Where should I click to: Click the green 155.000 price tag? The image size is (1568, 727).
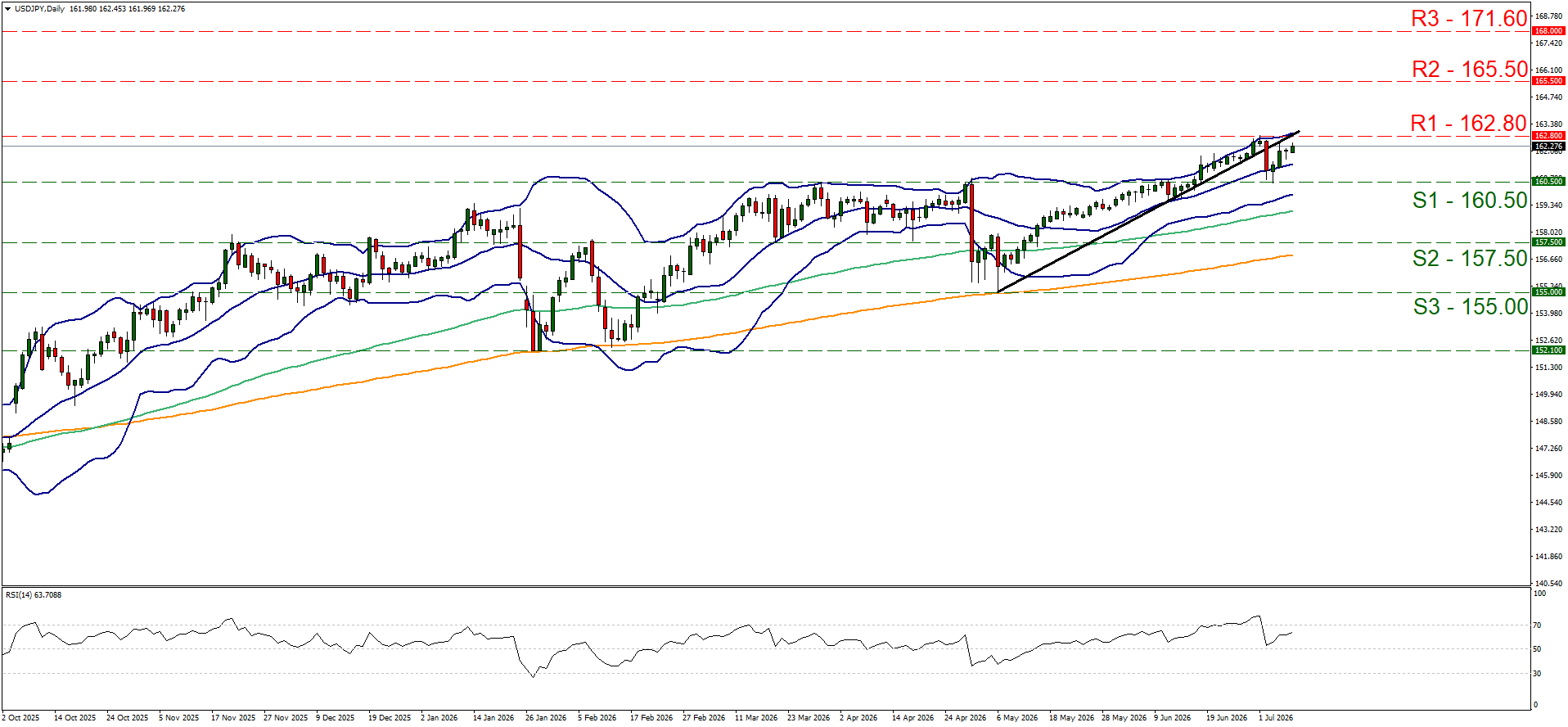coord(1548,292)
